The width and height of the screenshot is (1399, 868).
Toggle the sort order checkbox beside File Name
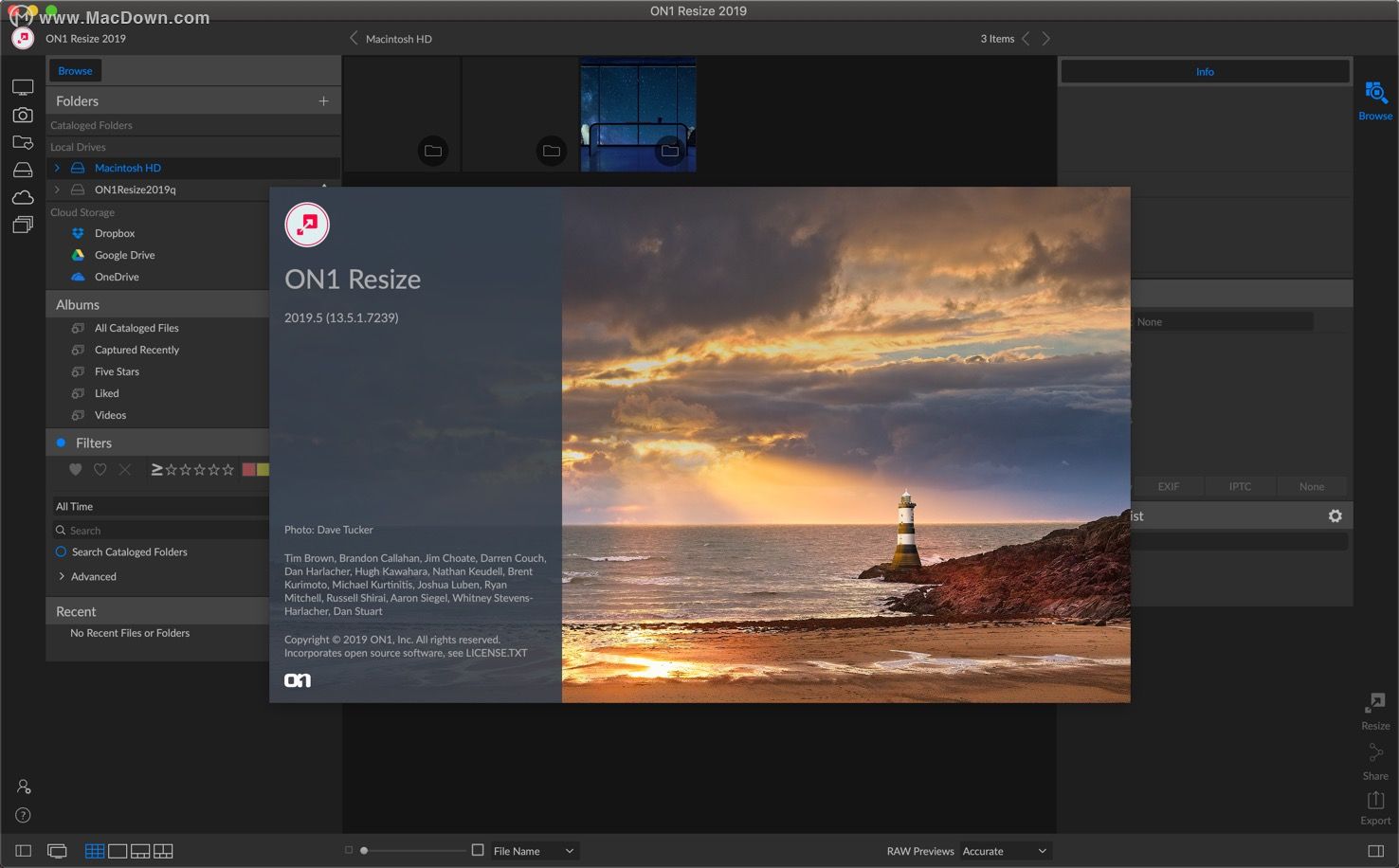tap(478, 850)
